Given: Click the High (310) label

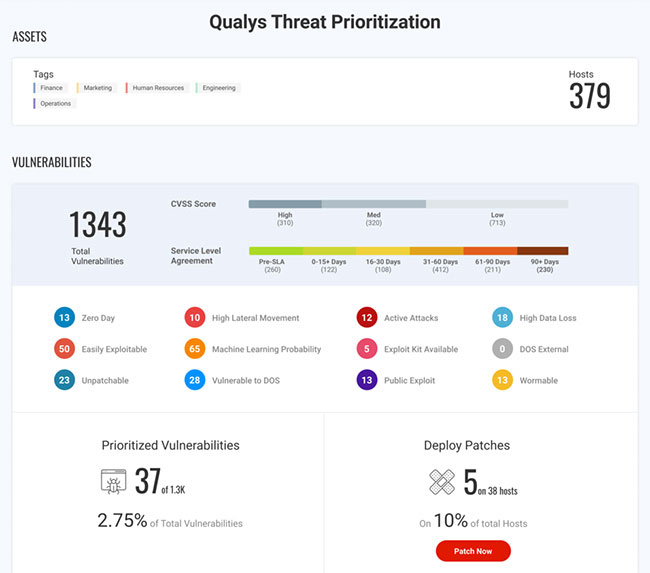Looking at the screenshot, I should pyautogui.click(x=285, y=219).
